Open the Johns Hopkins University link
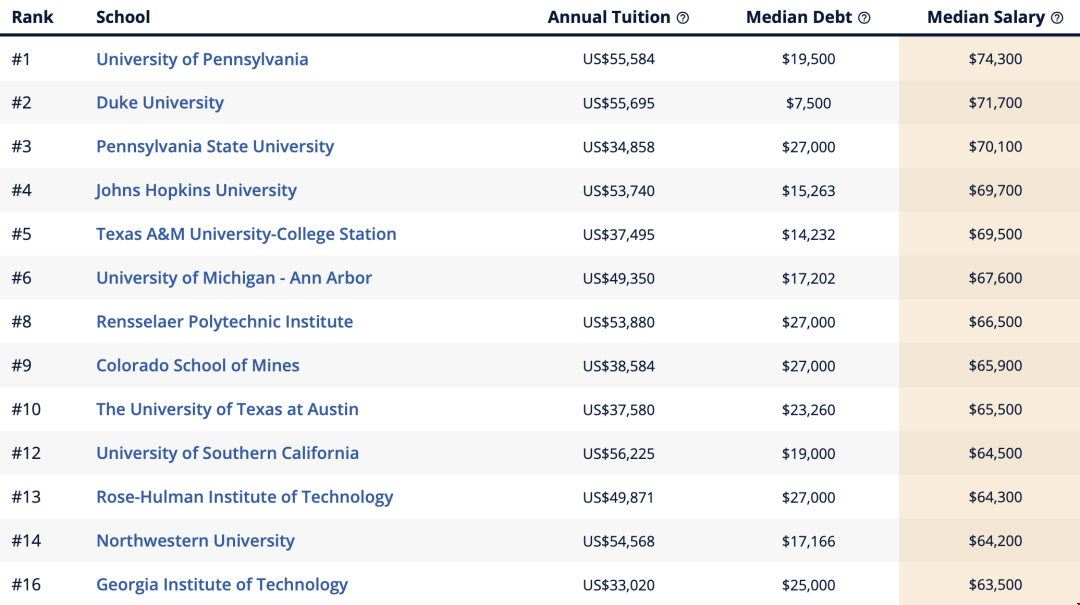Viewport: 1080px width, 605px height. pos(196,190)
